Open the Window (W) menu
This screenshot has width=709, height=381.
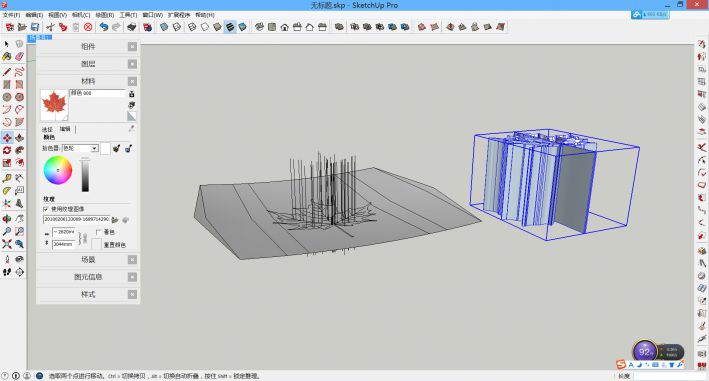pyautogui.click(x=152, y=15)
